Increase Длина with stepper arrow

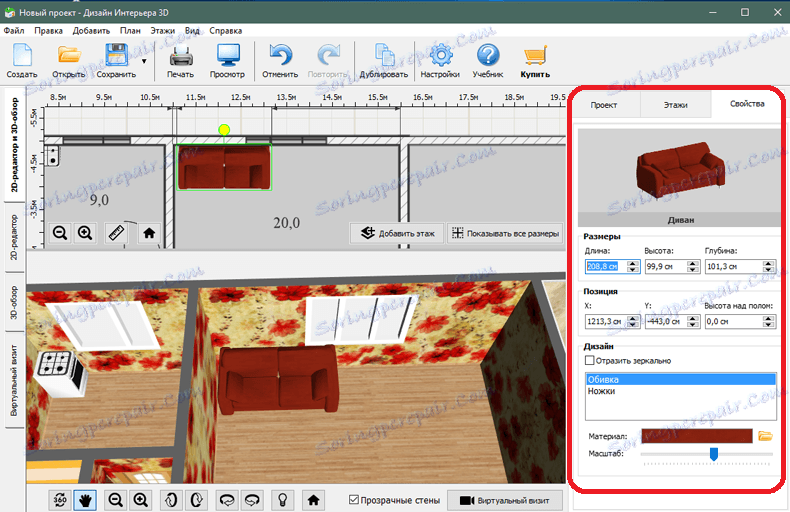click(x=633, y=263)
